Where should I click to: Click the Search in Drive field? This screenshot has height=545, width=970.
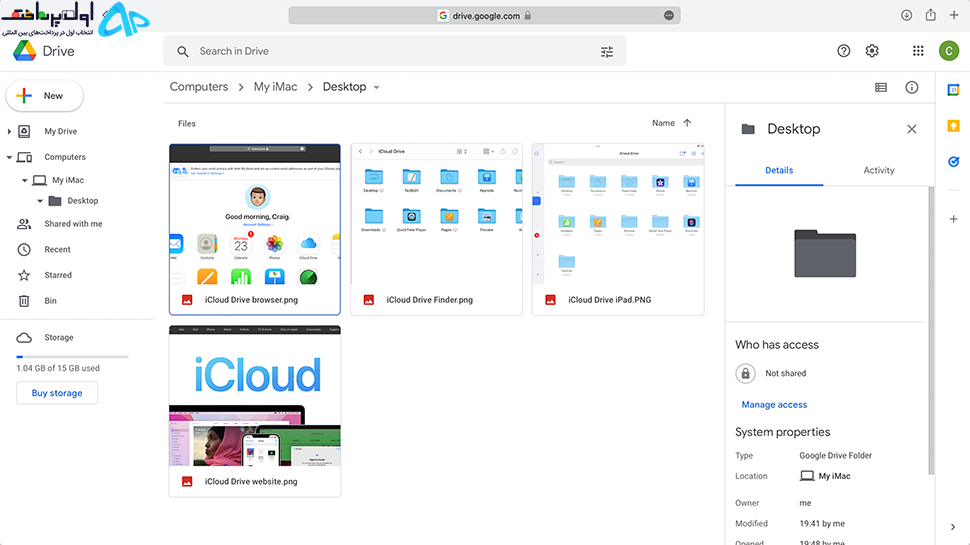click(x=395, y=51)
